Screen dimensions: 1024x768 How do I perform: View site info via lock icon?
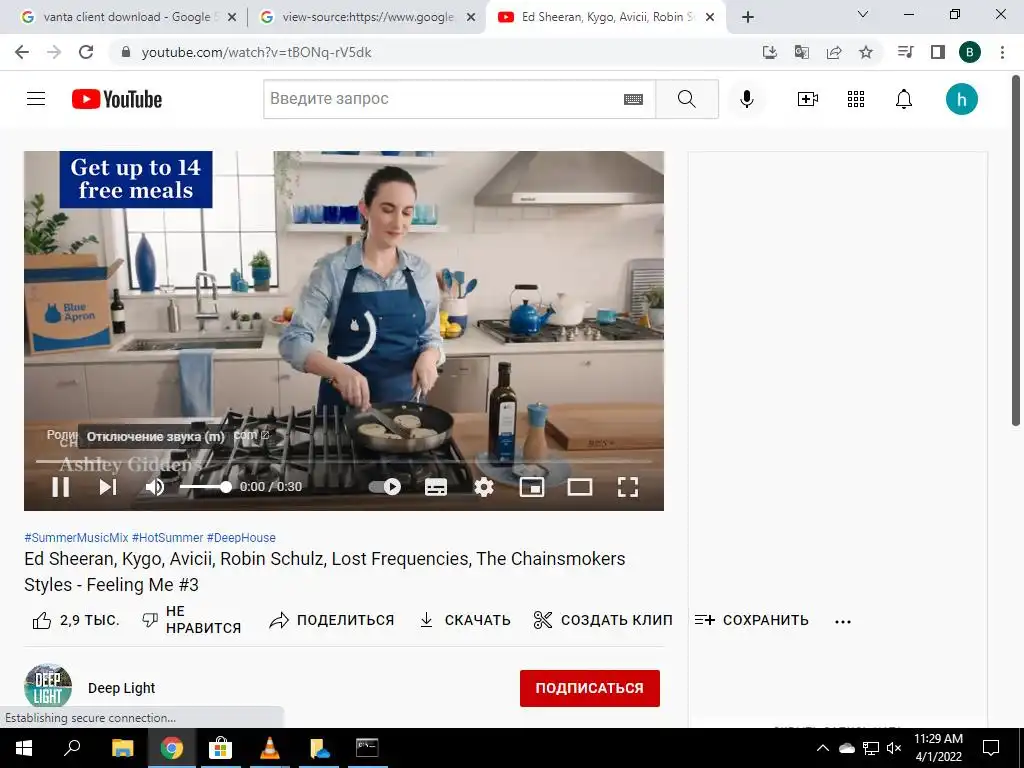pyautogui.click(x=126, y=52)
